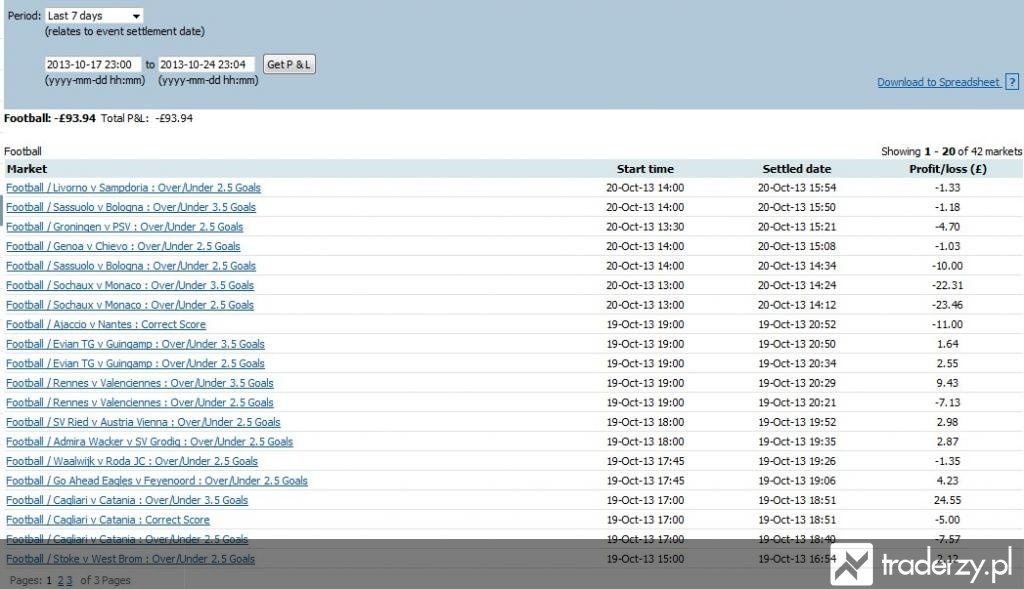Open Sassuolo v Bologna Over/Under 2.5 Goals
Image resolution: width=1024 pixels, height=589 pixels.
tap(131, 266)
